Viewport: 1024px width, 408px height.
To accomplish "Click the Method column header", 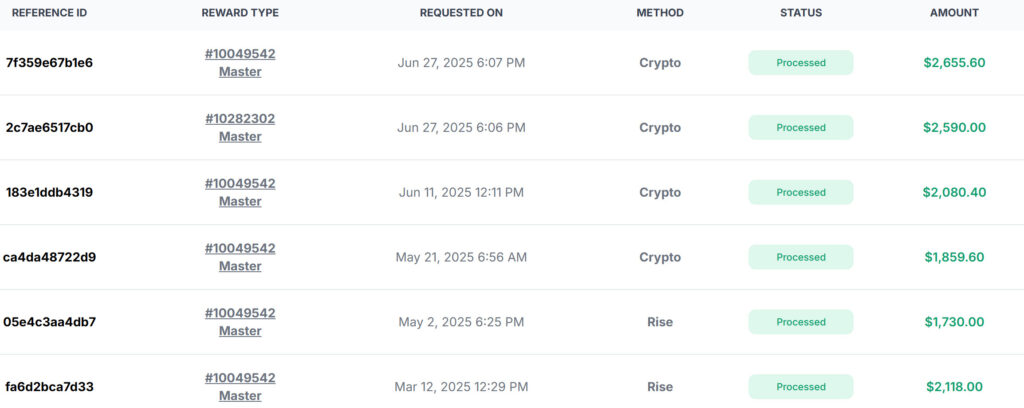I will tap(660, 13).
